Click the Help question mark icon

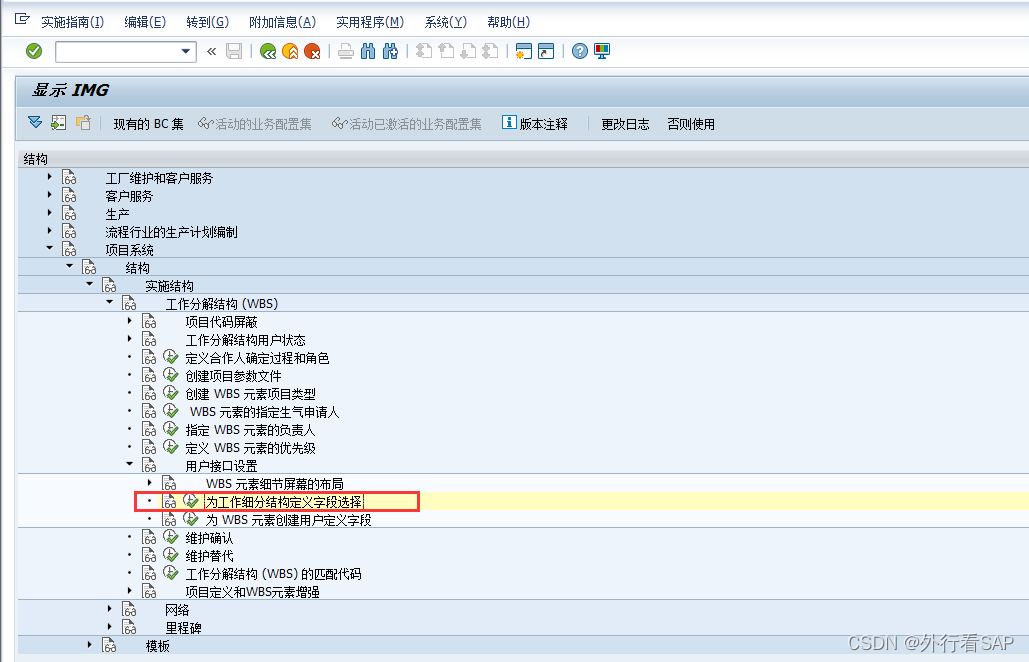pyautogui.click(x=579, y=51)
